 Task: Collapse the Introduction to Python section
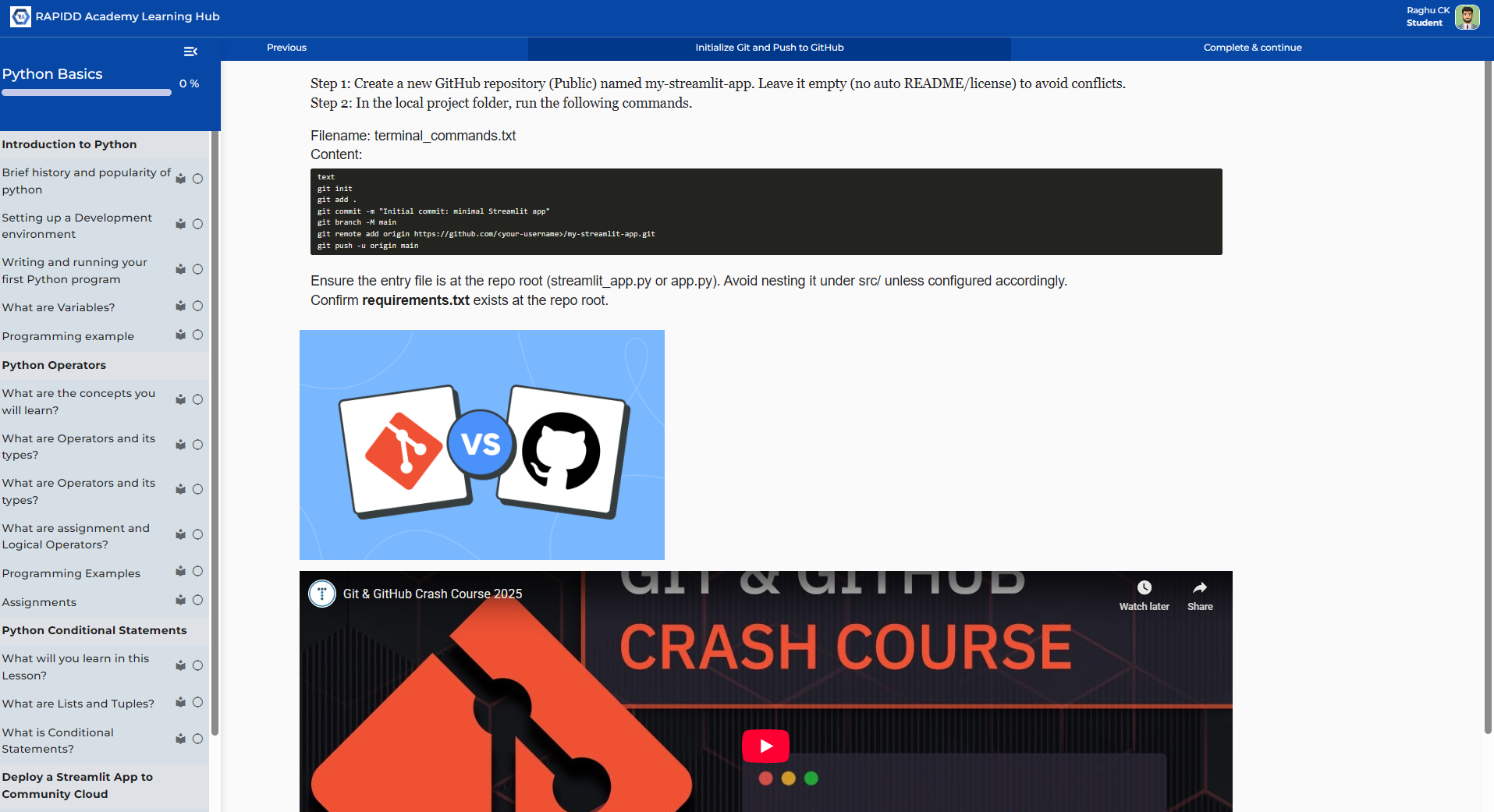69,144
